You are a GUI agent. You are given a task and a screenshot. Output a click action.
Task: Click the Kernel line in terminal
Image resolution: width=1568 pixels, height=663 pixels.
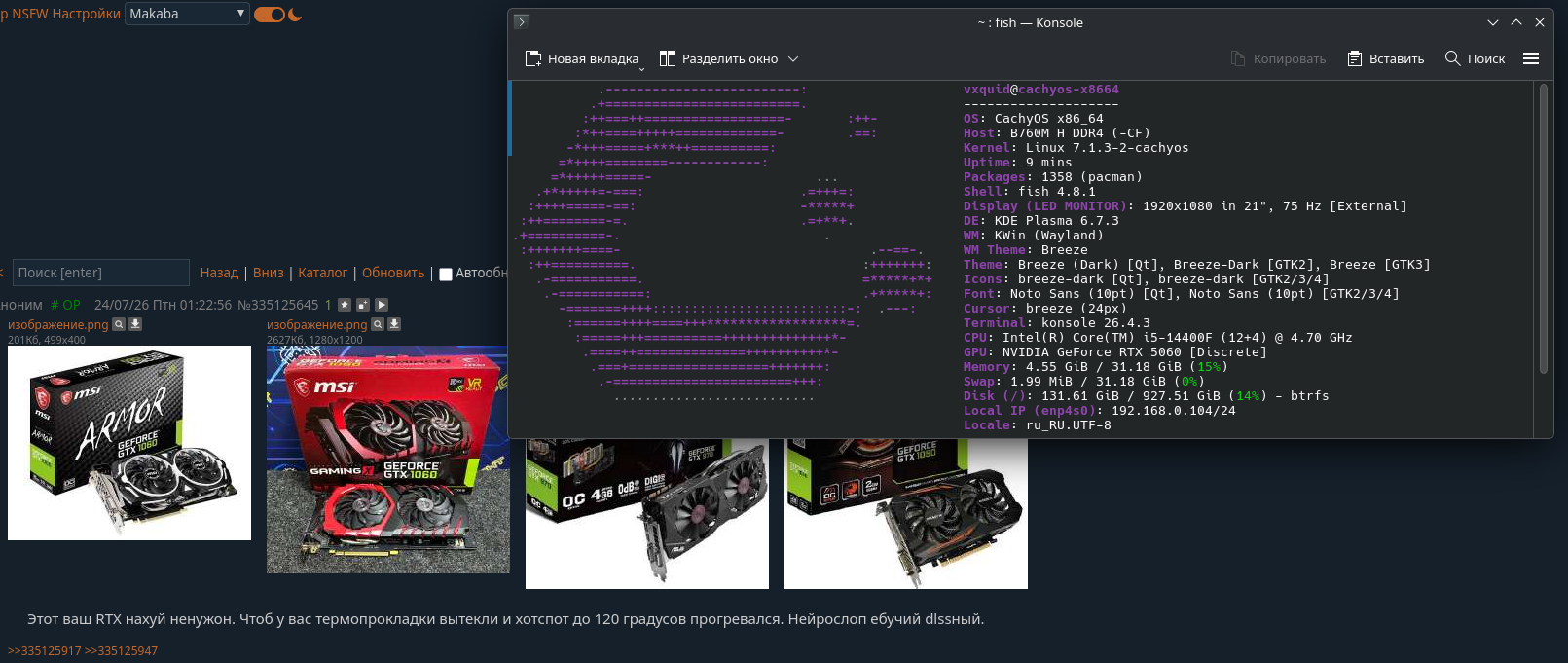(1076, 148)
